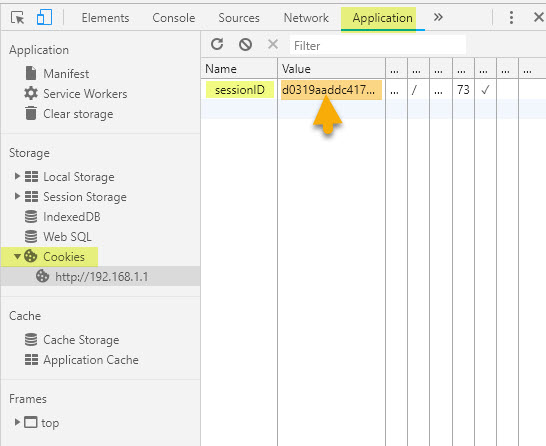
Task: Open Service Workers
Action: (85, 94)
